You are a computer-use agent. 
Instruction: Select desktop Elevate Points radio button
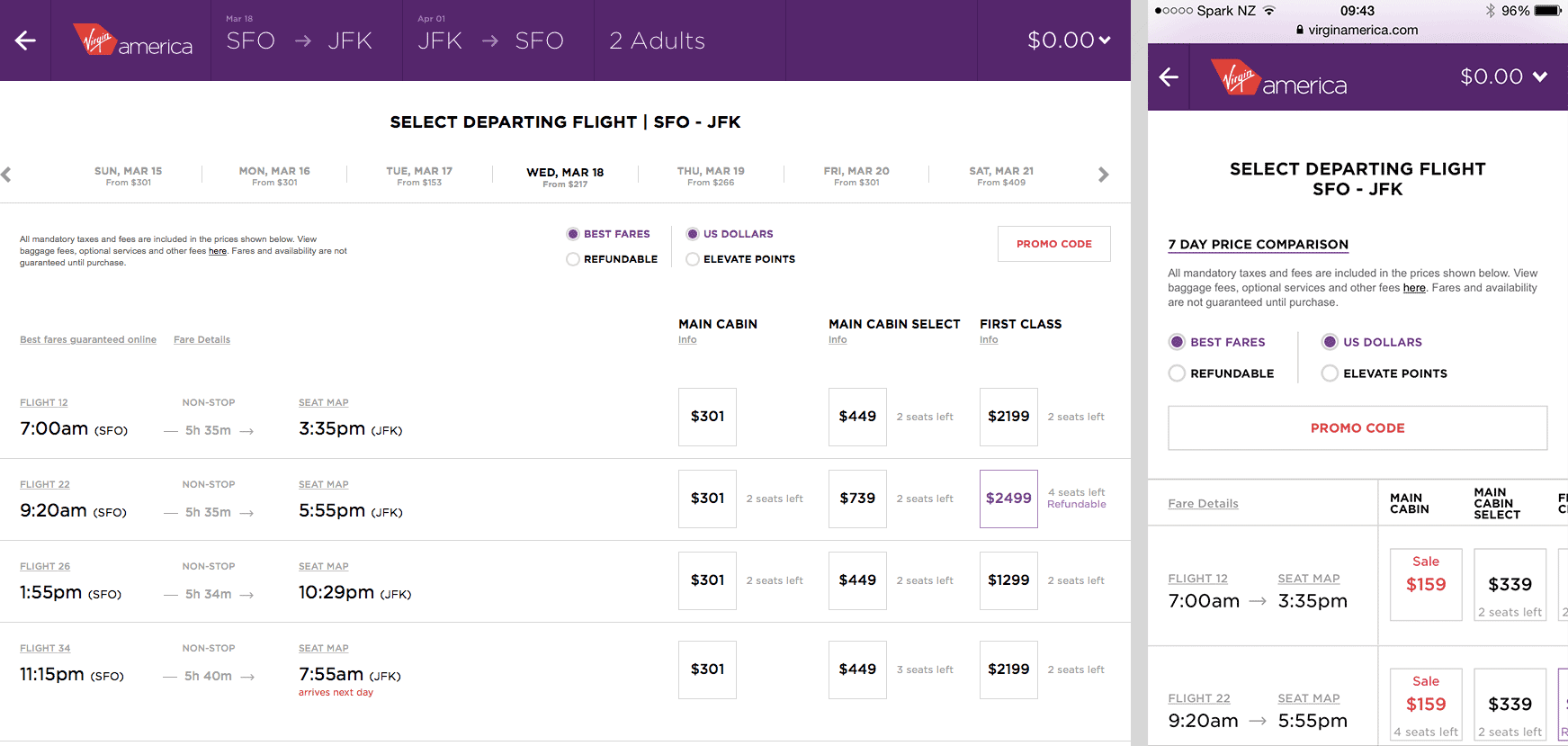click(x=693, y=259)
